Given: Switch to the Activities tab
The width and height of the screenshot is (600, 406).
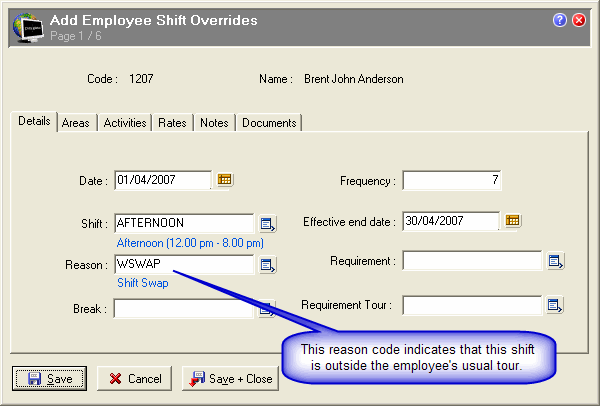Looking at the screenshot, I should point(125,123).
